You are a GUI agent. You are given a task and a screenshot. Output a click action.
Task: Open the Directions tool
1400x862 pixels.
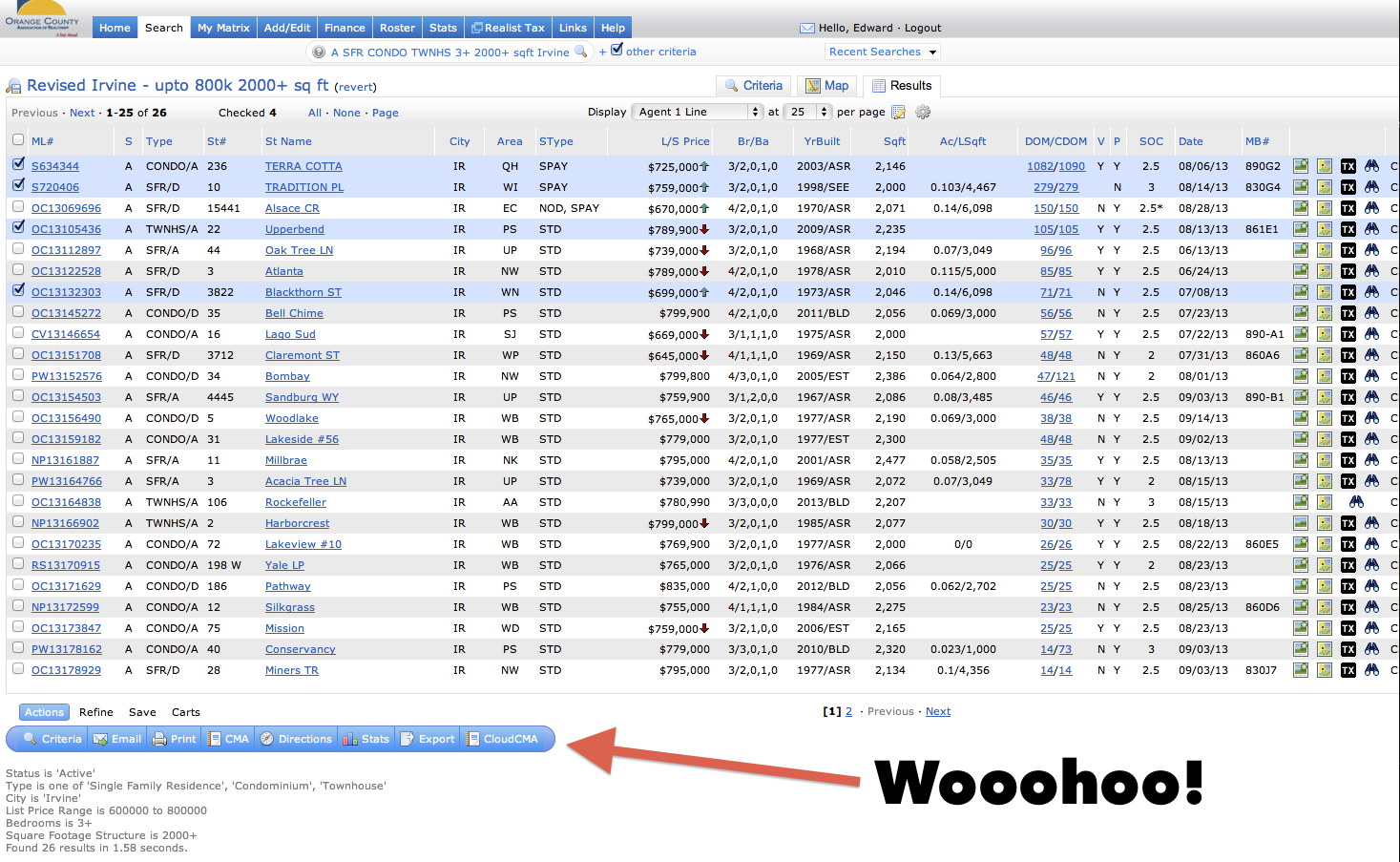(x=297, y=738)
